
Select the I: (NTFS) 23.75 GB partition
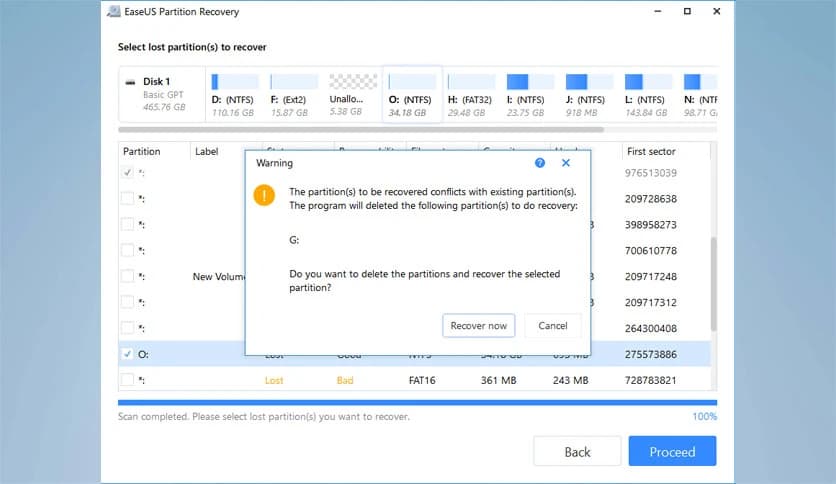529,95
